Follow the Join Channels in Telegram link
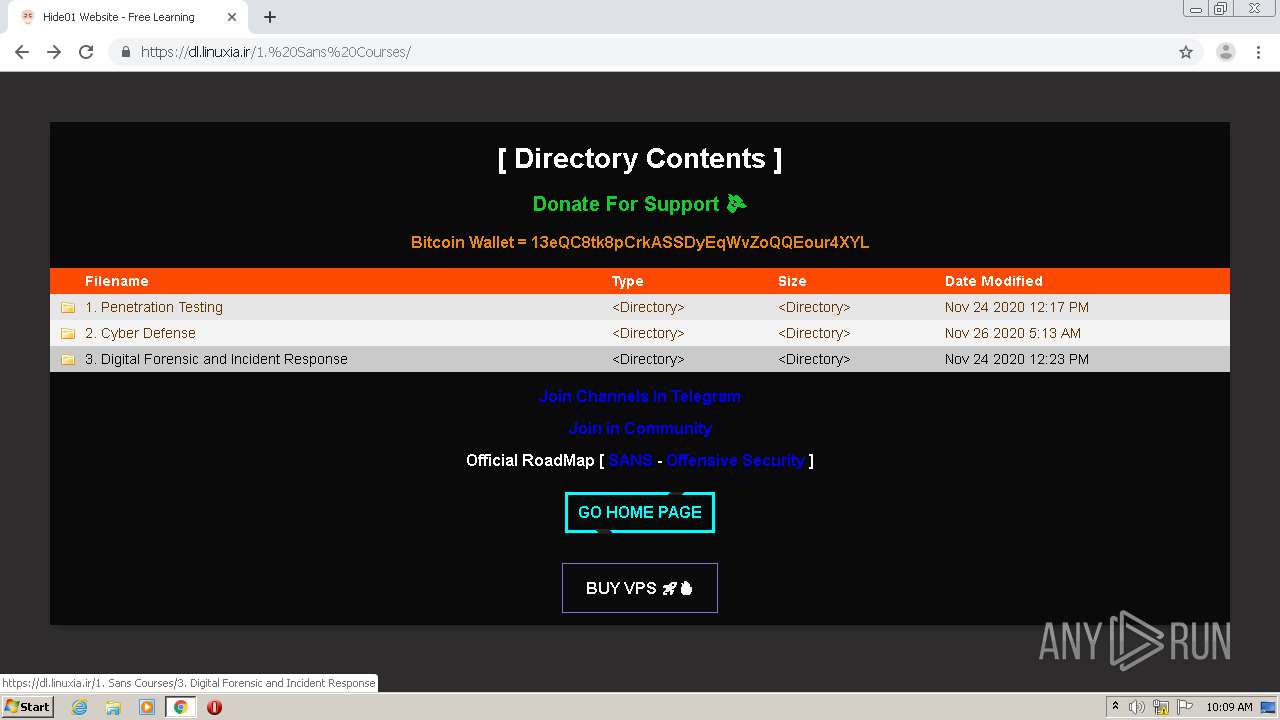 click(x=640, y=396)
